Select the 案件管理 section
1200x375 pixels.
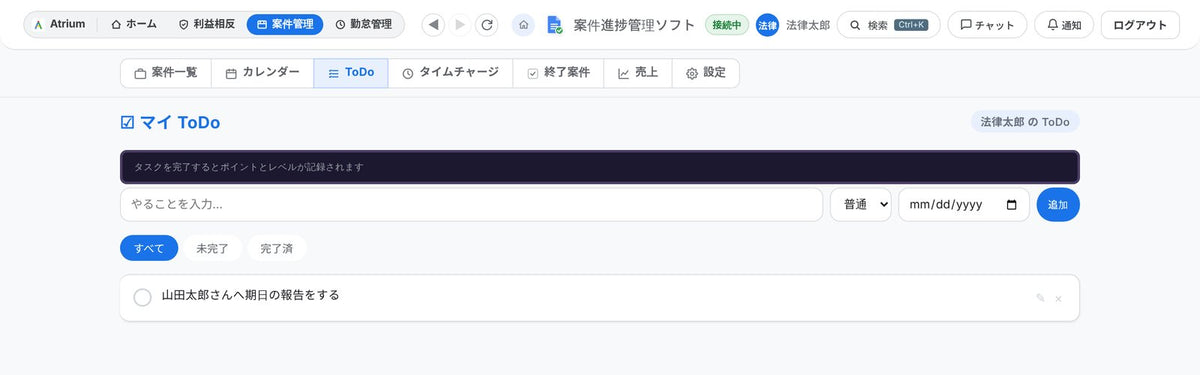tap(285, 24)
